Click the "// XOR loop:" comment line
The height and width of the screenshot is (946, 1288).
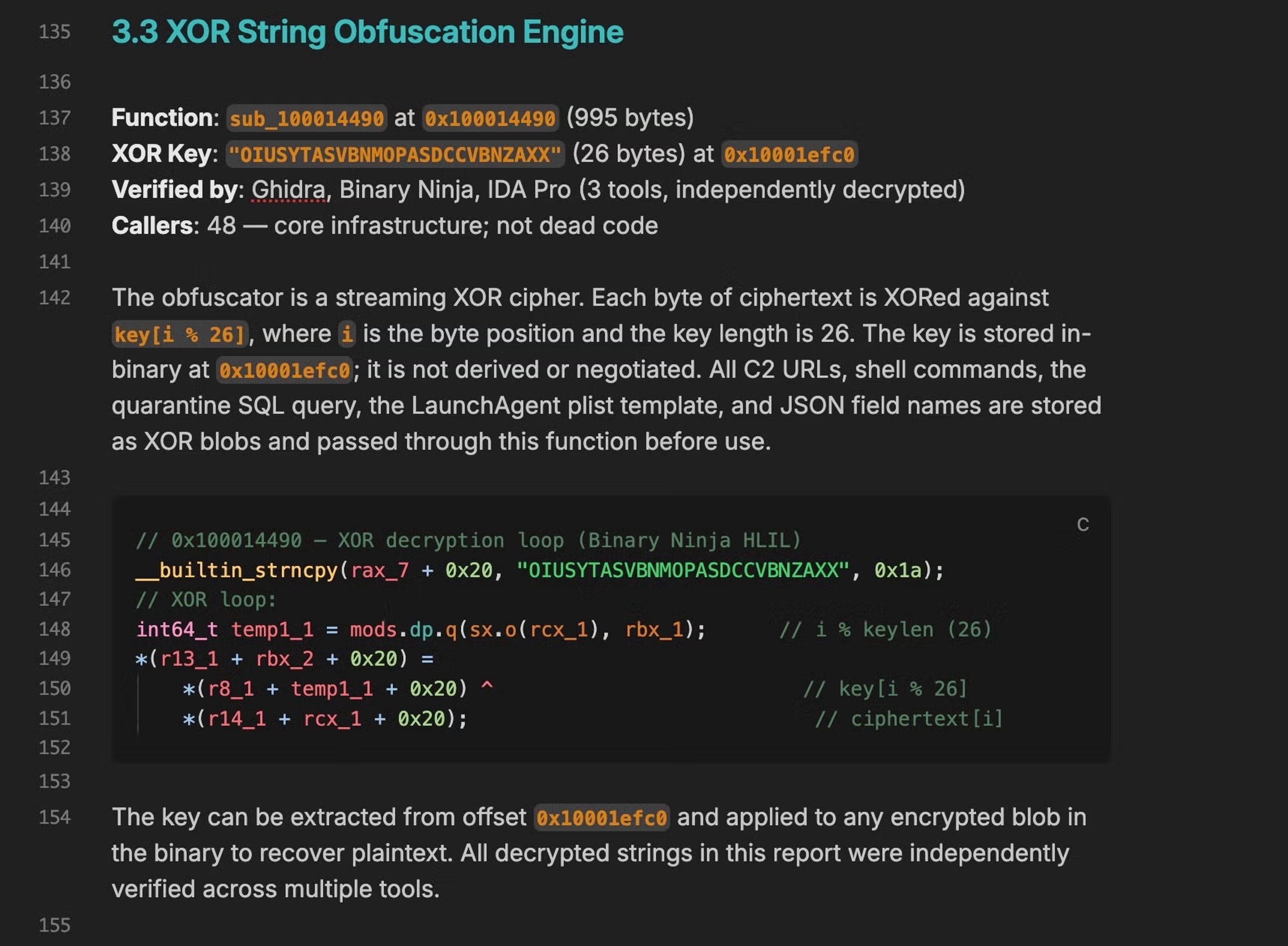tap(206, 600)
